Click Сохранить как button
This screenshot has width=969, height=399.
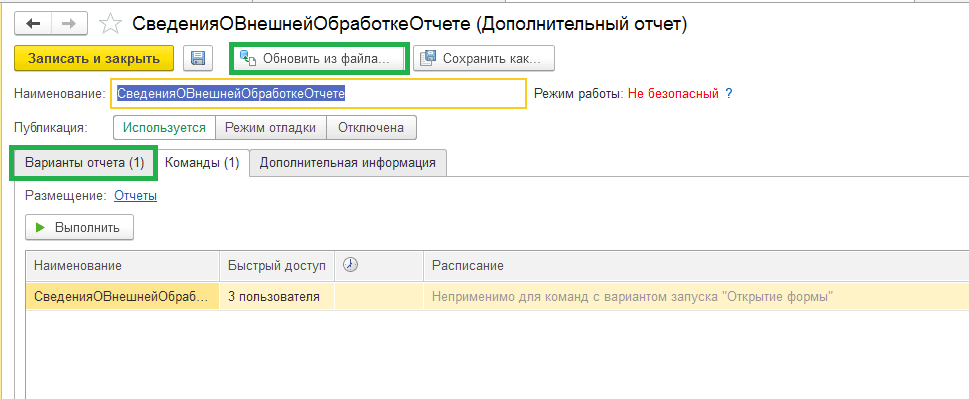coord(484,59)
